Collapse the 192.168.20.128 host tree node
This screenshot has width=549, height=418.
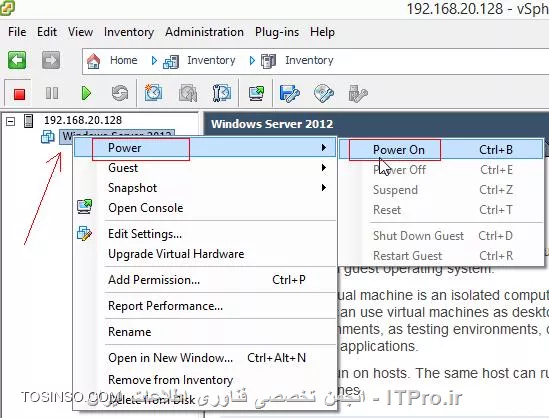pos(11,121)
